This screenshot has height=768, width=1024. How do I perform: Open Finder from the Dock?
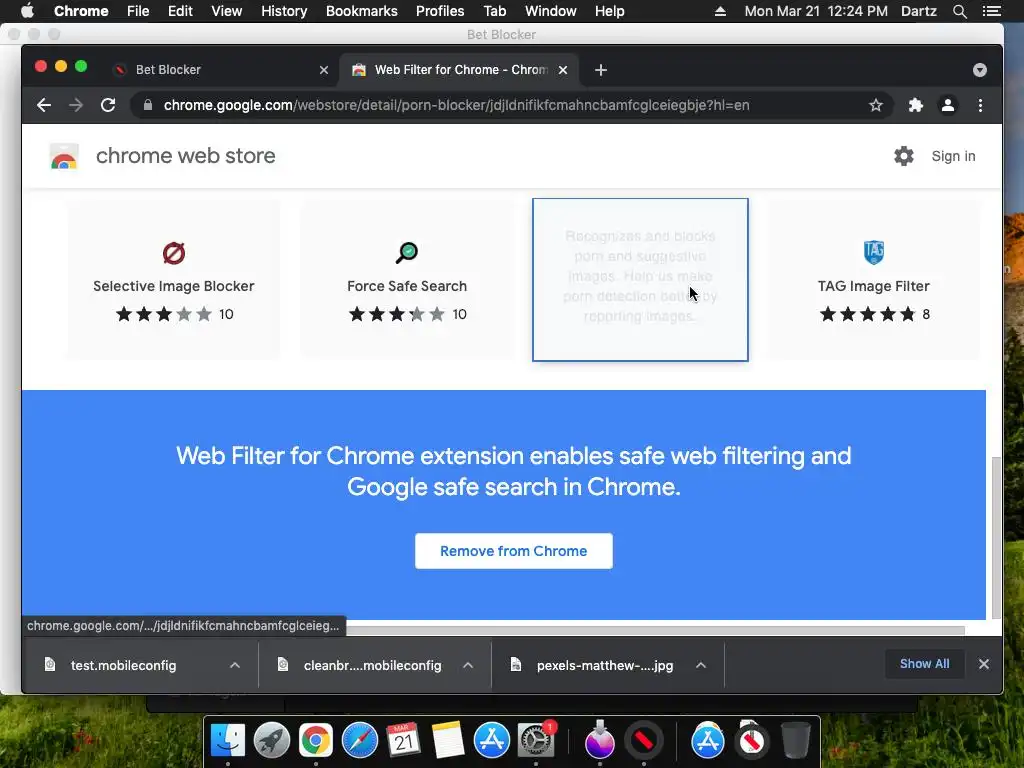click(x=227, y=741)
